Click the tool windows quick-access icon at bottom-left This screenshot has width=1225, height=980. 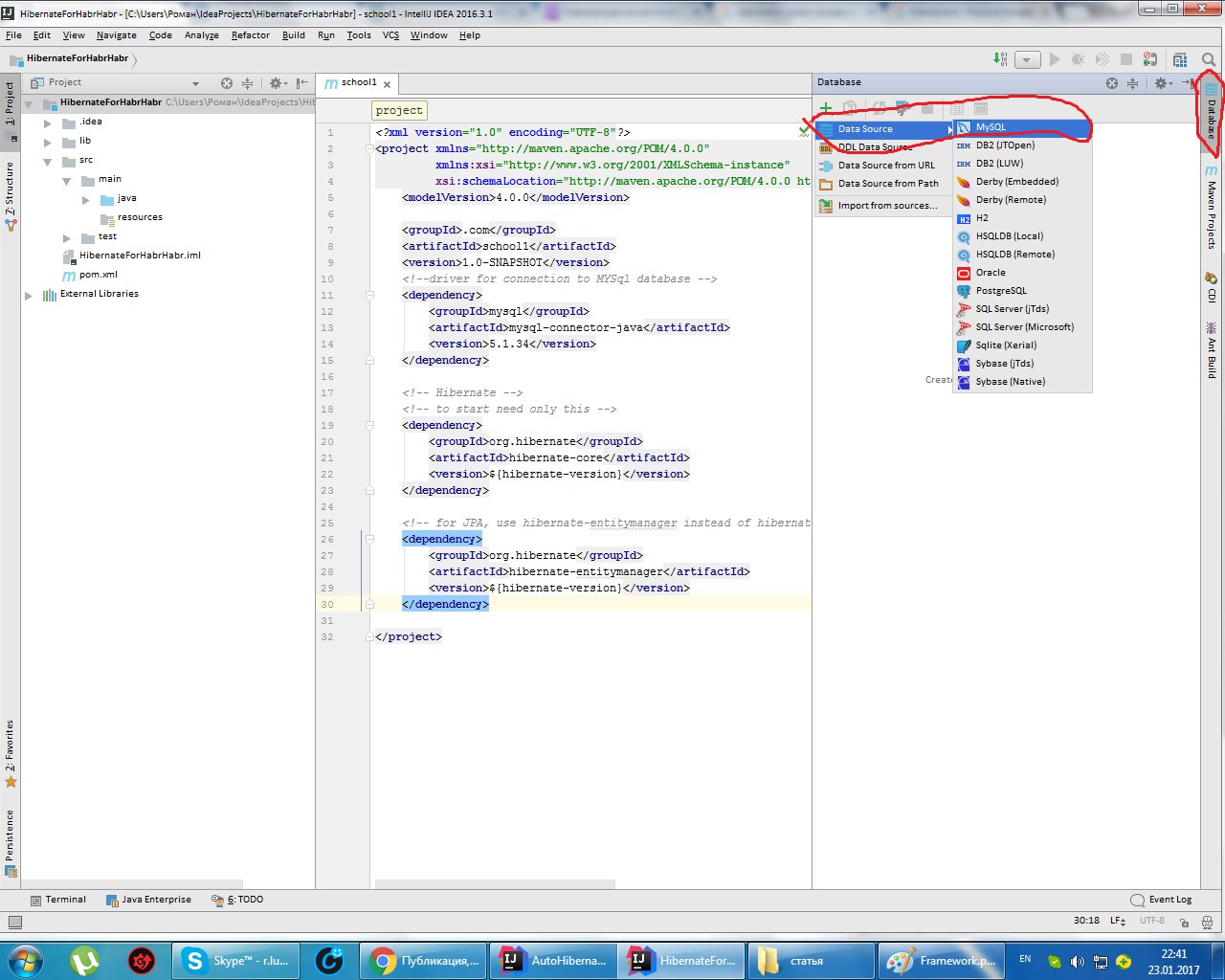[x=13, y=922]
